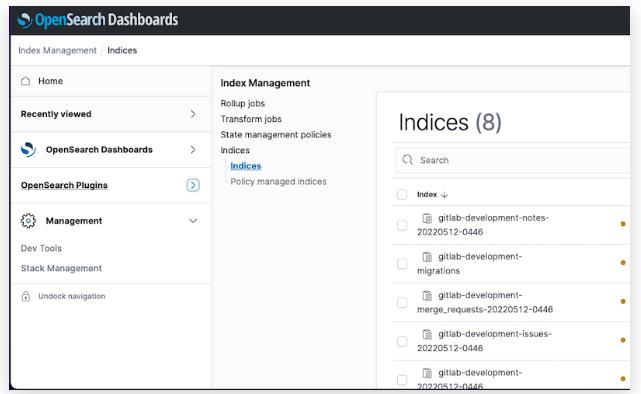
Task: Click the Management gear icon
Action: pyautogui.click(x=28, y=221)
